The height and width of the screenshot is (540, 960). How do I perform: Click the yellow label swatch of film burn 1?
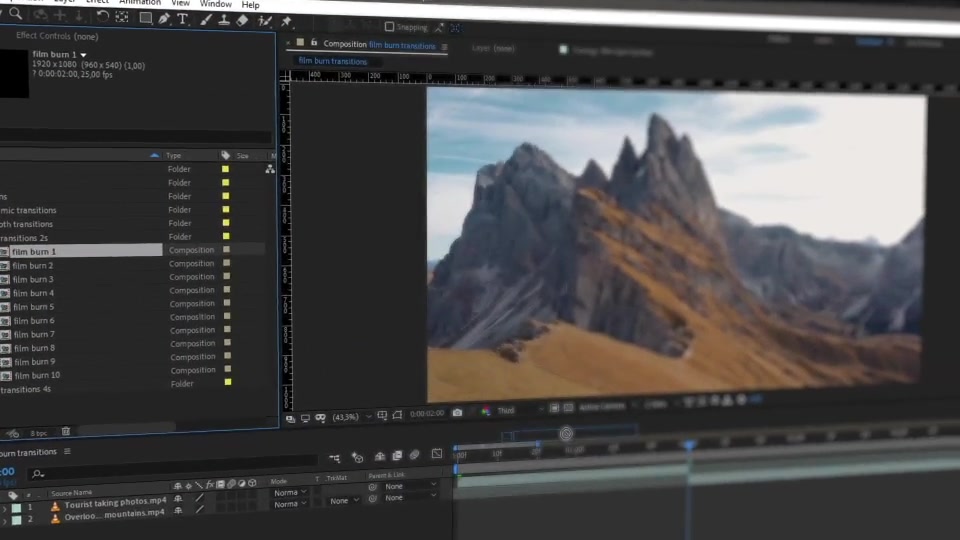pyautogui.click(x=226, y=249)
